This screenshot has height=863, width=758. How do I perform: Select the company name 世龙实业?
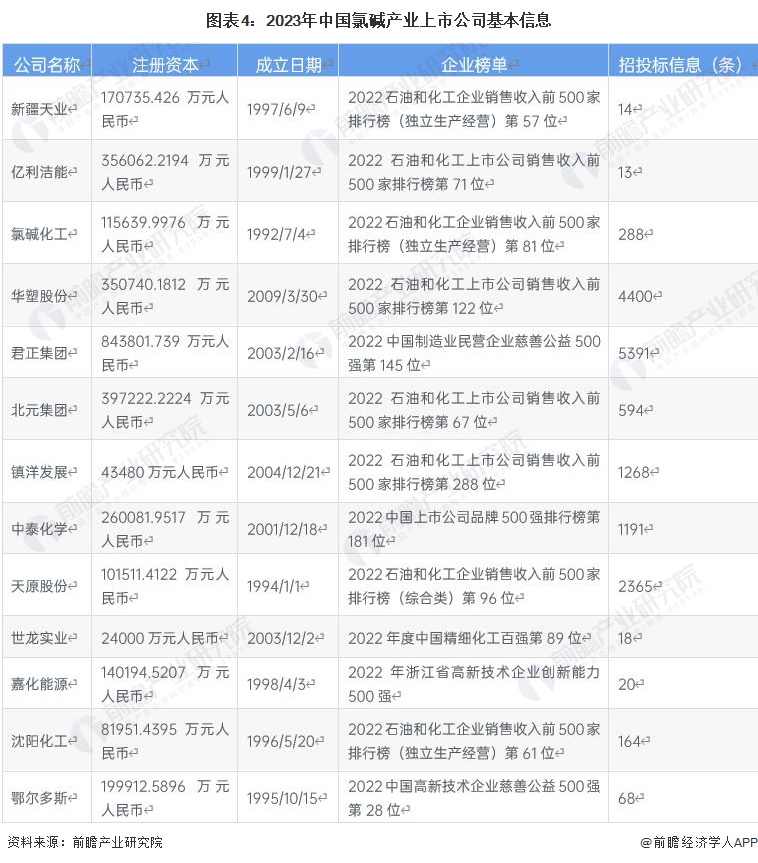[39, 638]
